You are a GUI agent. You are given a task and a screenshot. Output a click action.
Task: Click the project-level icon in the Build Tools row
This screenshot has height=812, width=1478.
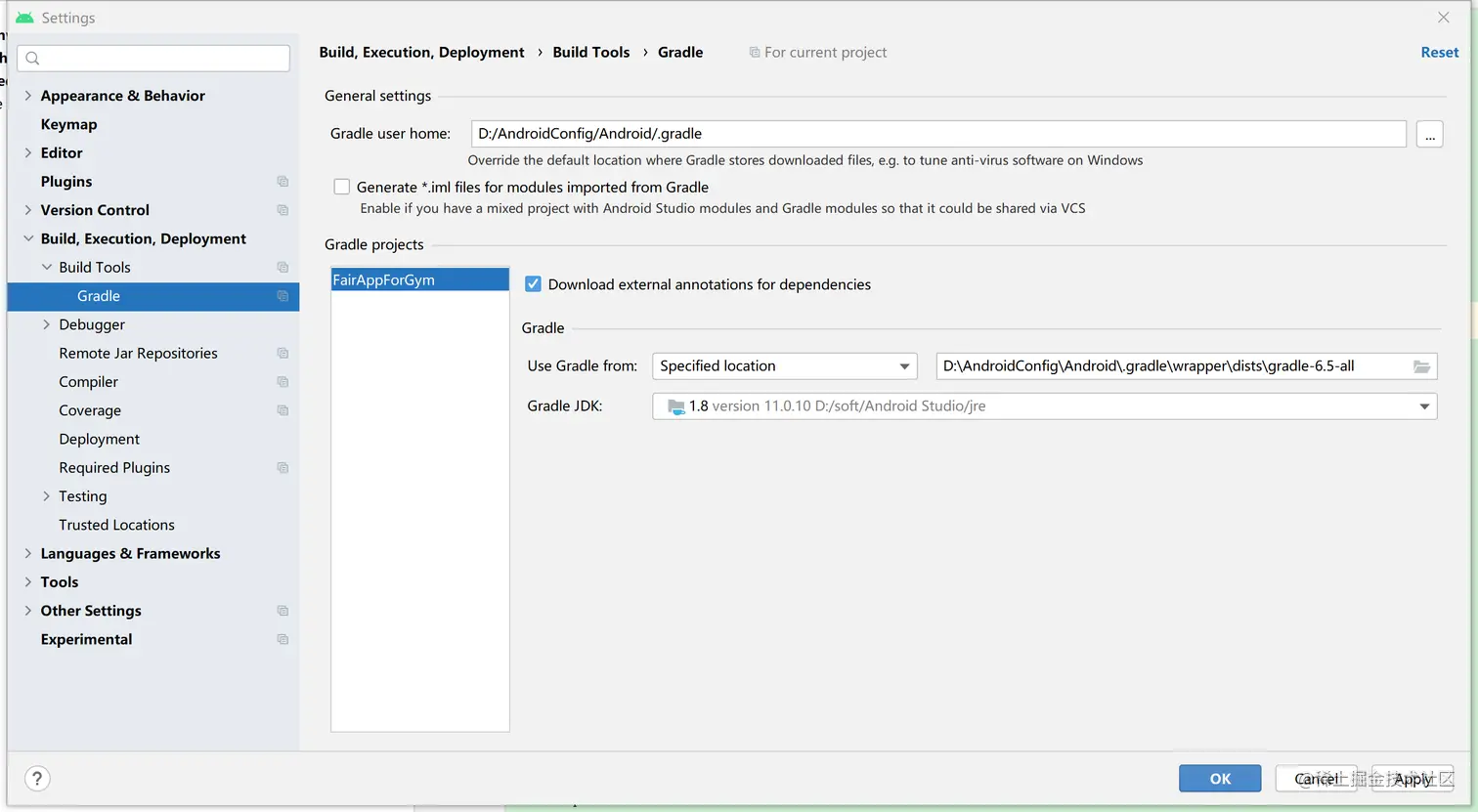[283, 268]
